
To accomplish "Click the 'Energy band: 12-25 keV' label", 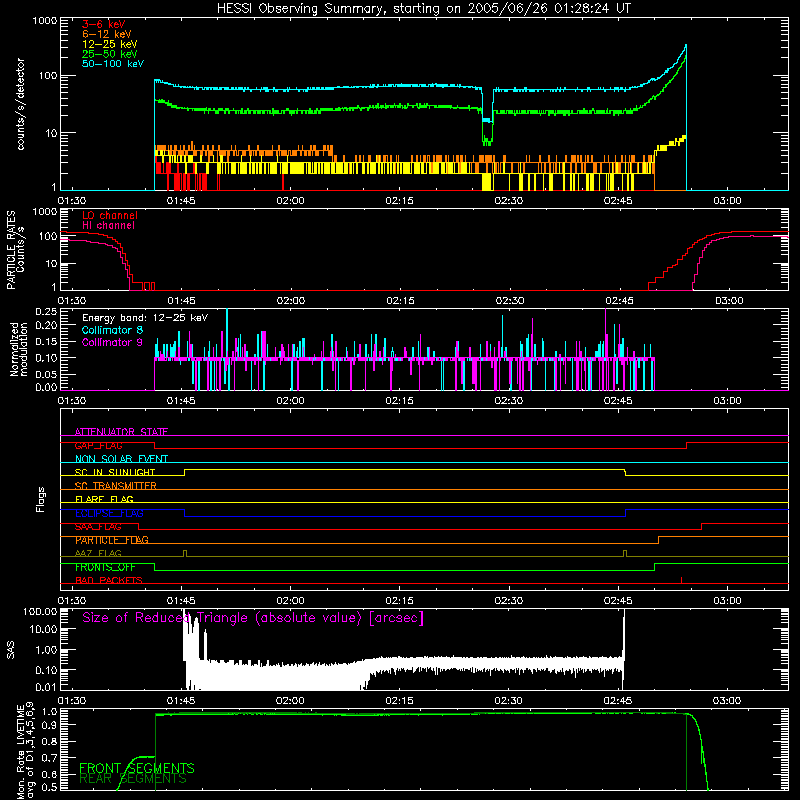I will coord(145,318).
